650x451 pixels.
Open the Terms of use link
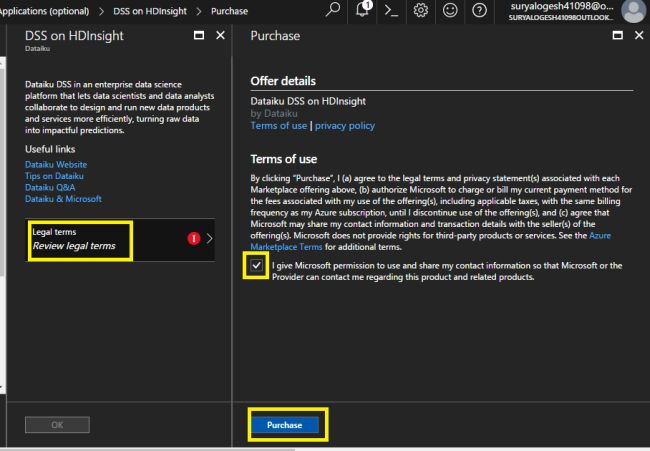[279, 126]
